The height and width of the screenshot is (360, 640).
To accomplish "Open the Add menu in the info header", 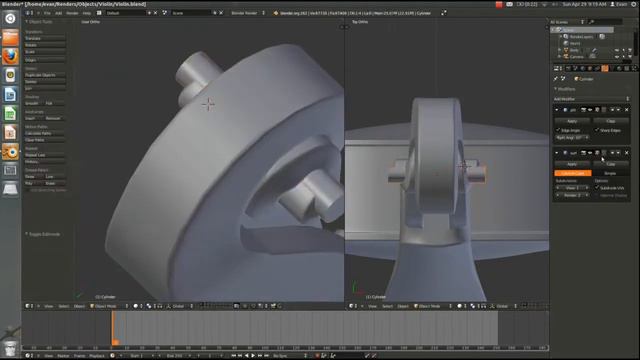I will (58, 13).
